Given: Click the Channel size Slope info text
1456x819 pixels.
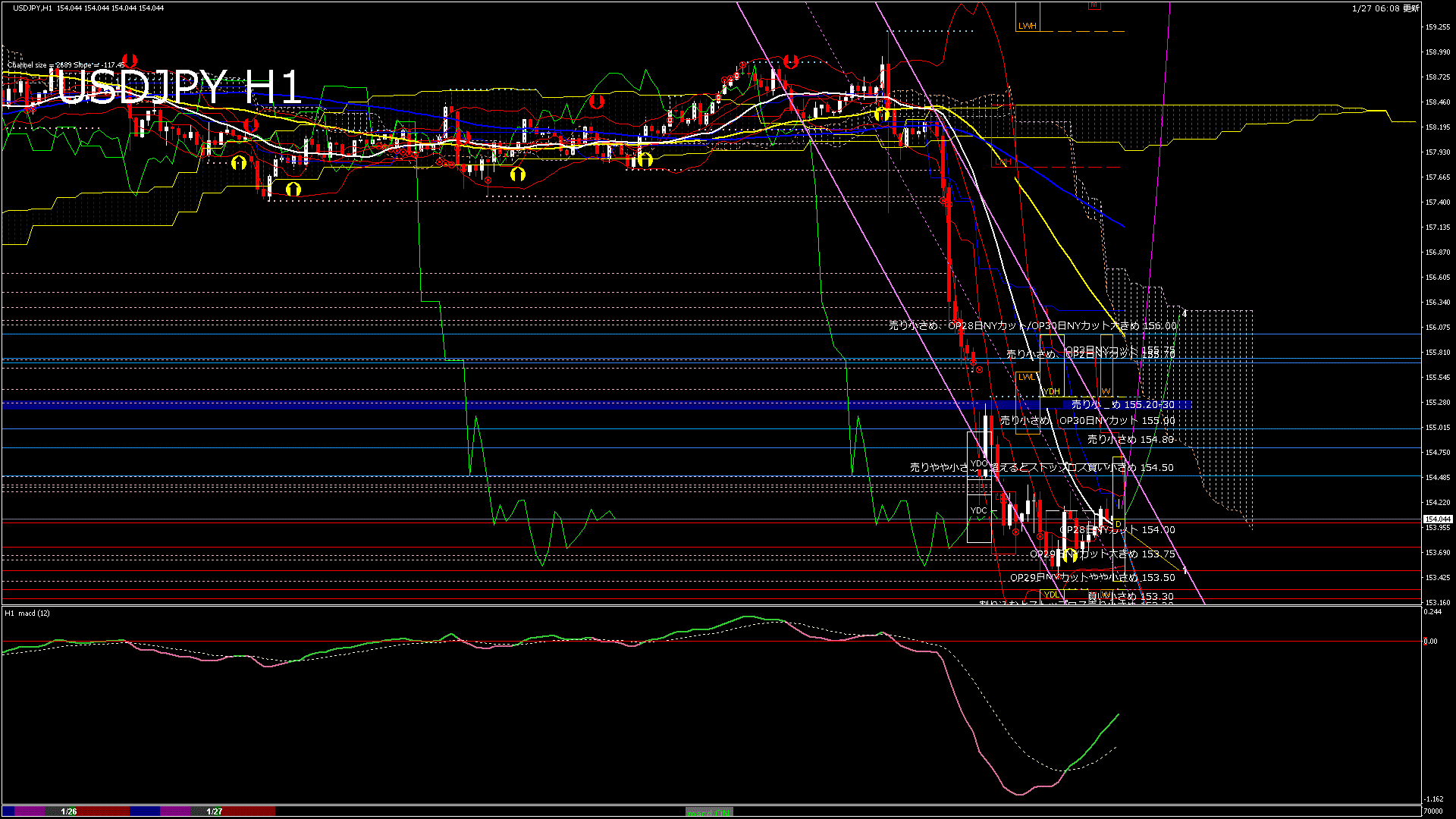Looking at the screenshot, I should 66,65.
